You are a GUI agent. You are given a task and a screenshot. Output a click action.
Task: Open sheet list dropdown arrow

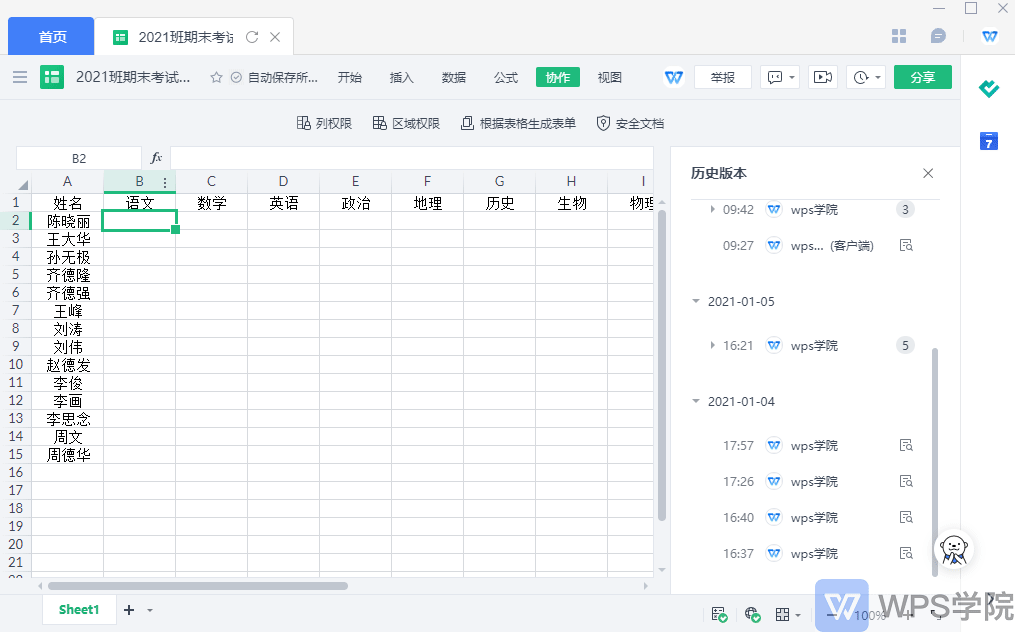tap(150, 610)
